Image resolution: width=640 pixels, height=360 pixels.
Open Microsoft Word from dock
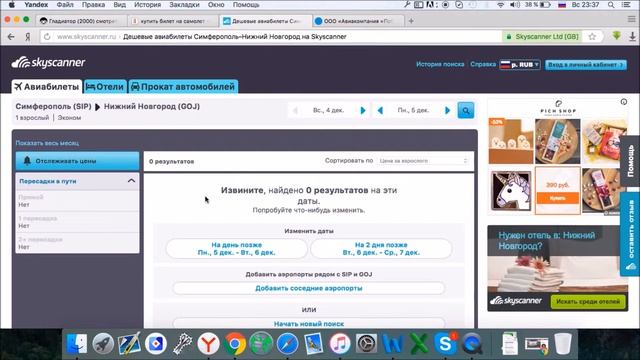pyautogui.click(x=392, y=343)
